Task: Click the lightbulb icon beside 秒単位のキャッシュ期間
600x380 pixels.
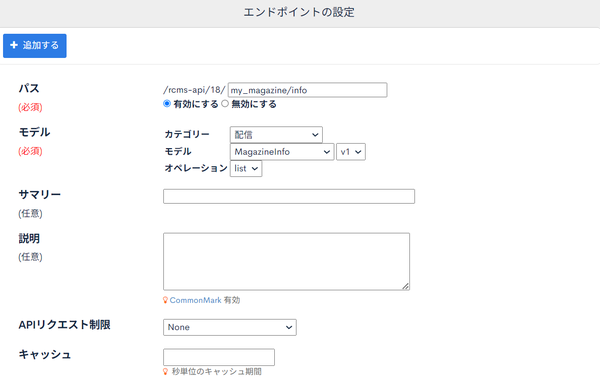Action: click(x=165, y=372)
